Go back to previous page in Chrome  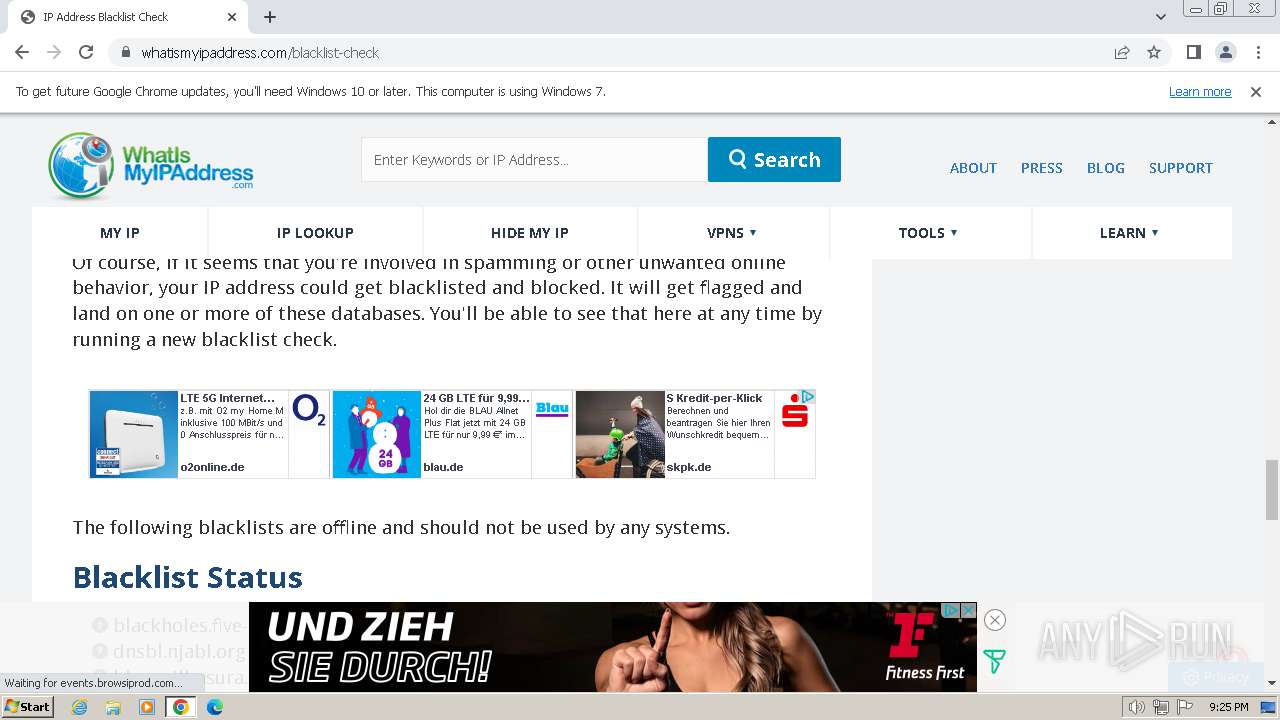(22, 53)
